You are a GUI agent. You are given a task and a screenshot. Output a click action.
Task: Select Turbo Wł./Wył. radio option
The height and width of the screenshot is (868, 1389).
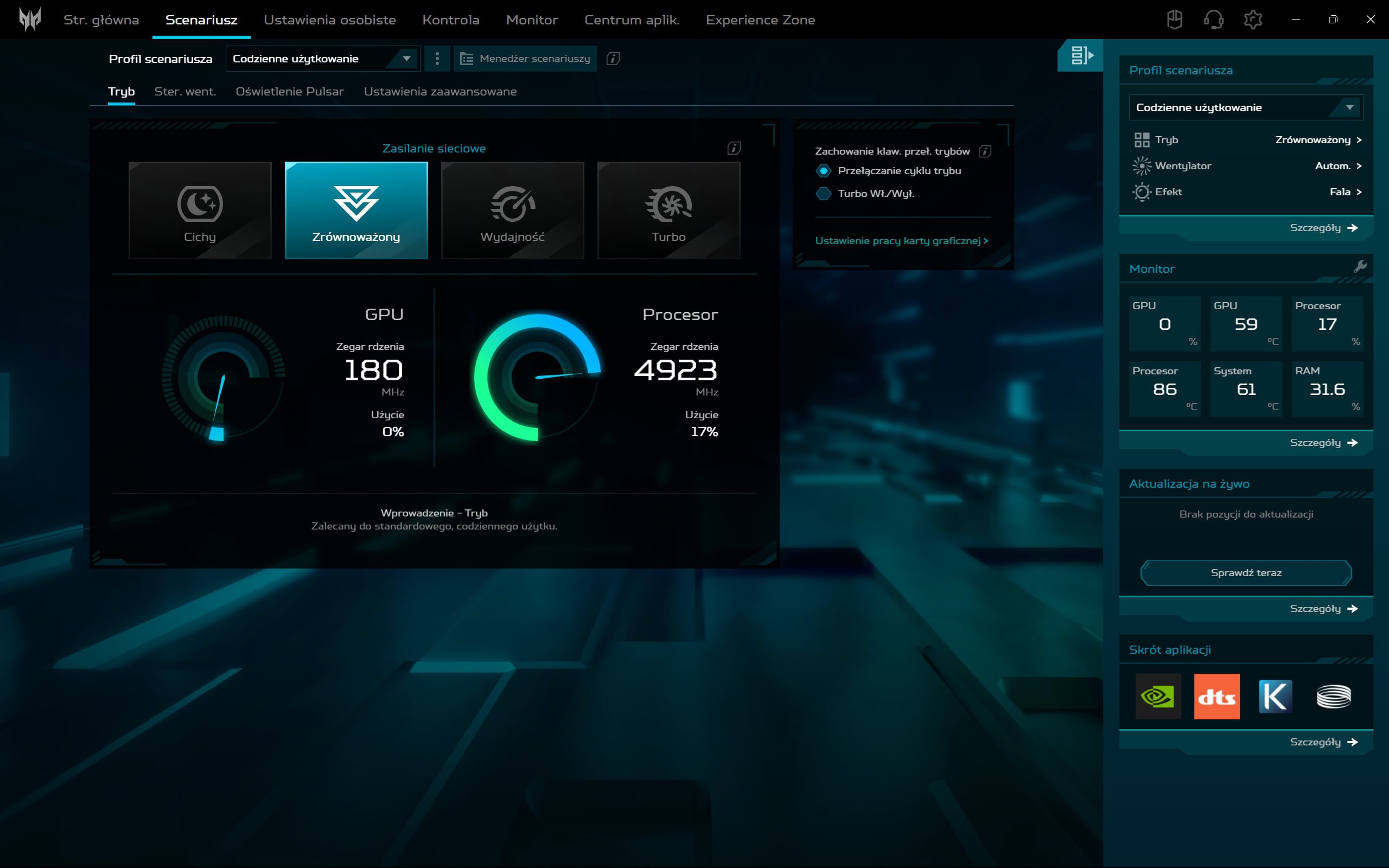click(824, 194)
